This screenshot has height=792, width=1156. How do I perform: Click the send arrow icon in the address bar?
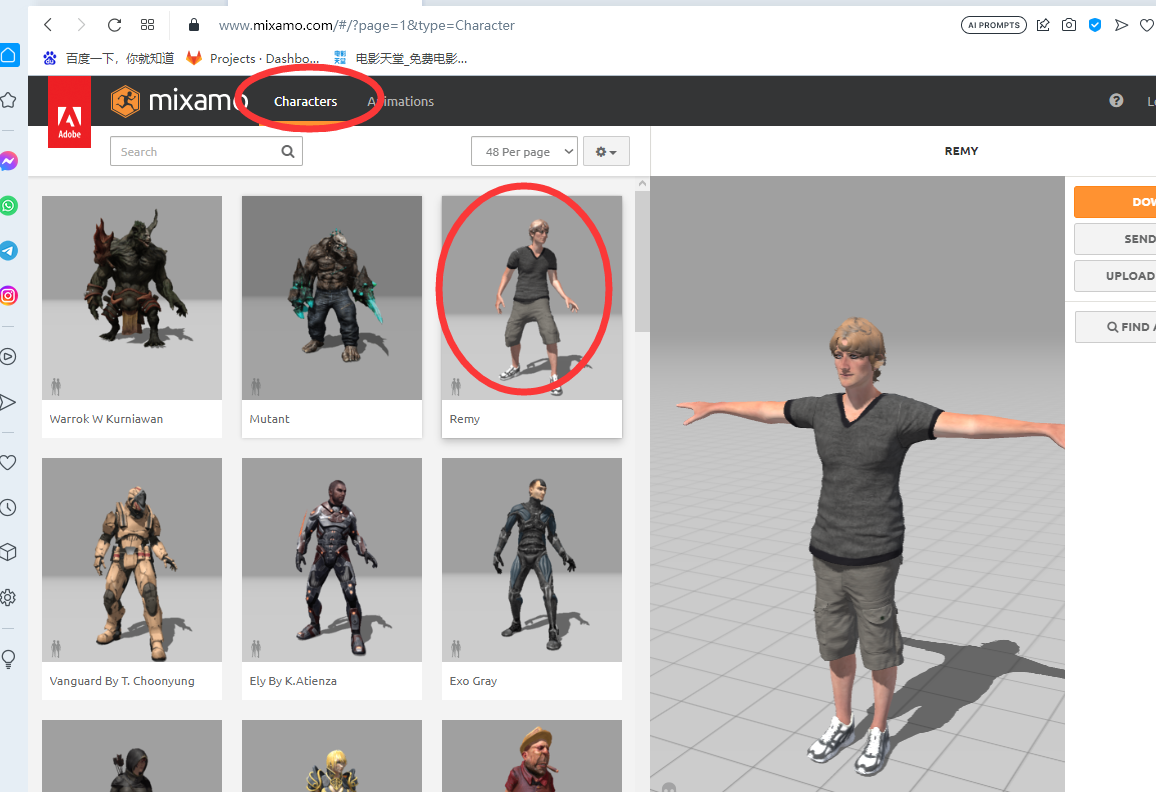pos(1121,25)
